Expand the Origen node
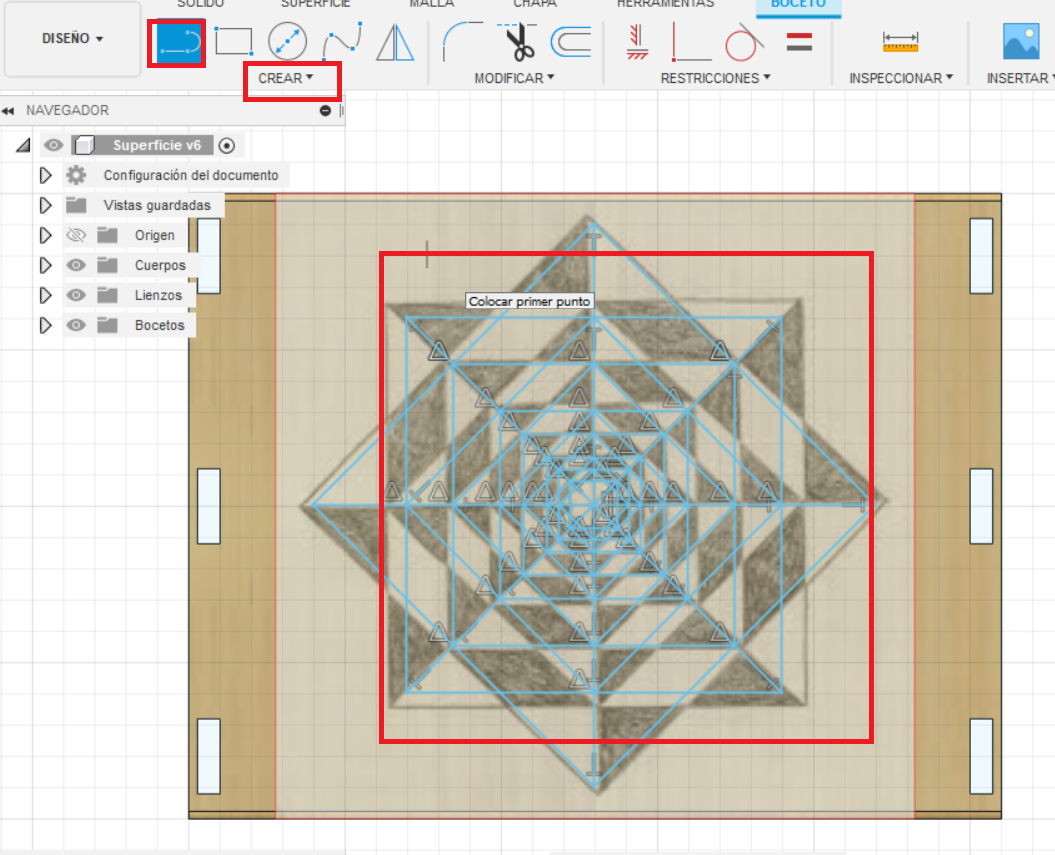The image size is (1055, 855). pyautogui.click(x=45, y=235)
